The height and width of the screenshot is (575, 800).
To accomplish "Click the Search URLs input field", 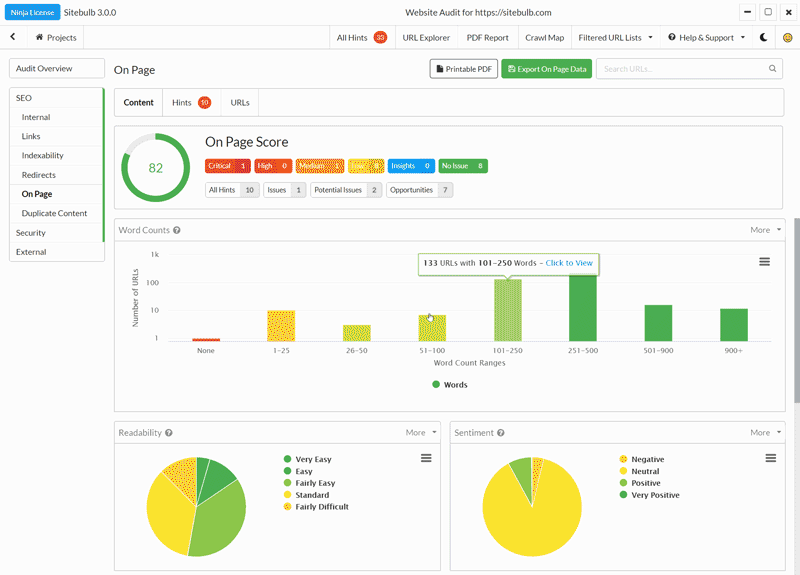I will click(682, 69).
